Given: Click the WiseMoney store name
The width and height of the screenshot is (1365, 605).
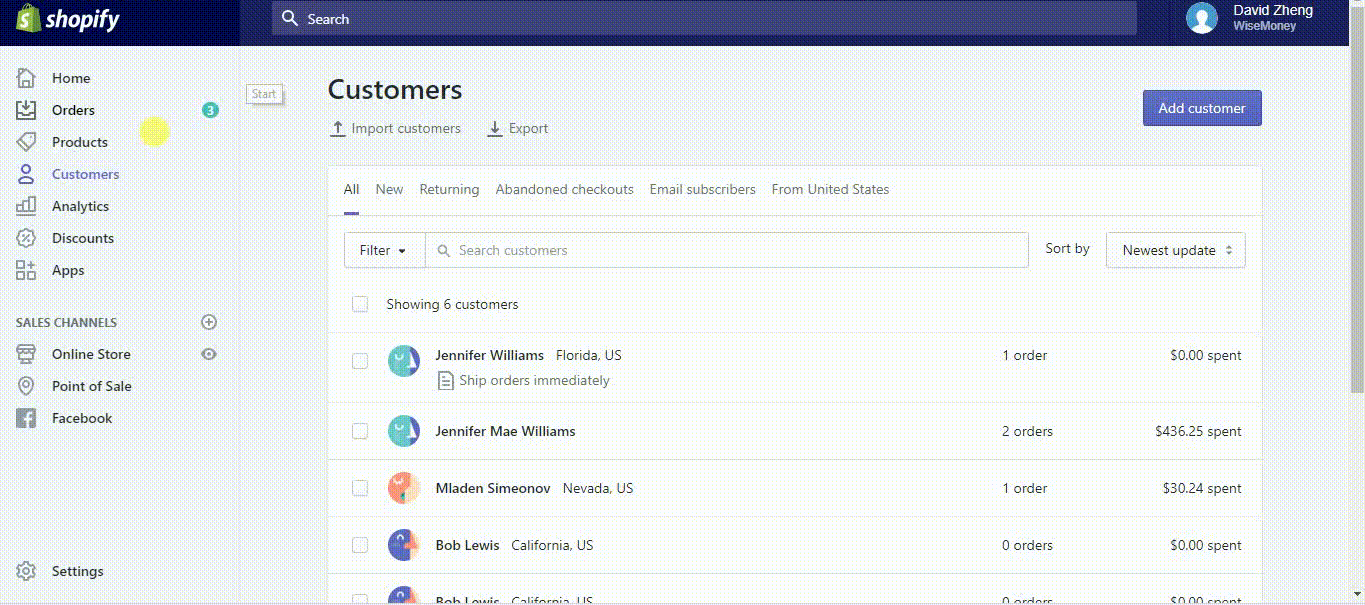Looking at the screenshot, I should 1264,26.
